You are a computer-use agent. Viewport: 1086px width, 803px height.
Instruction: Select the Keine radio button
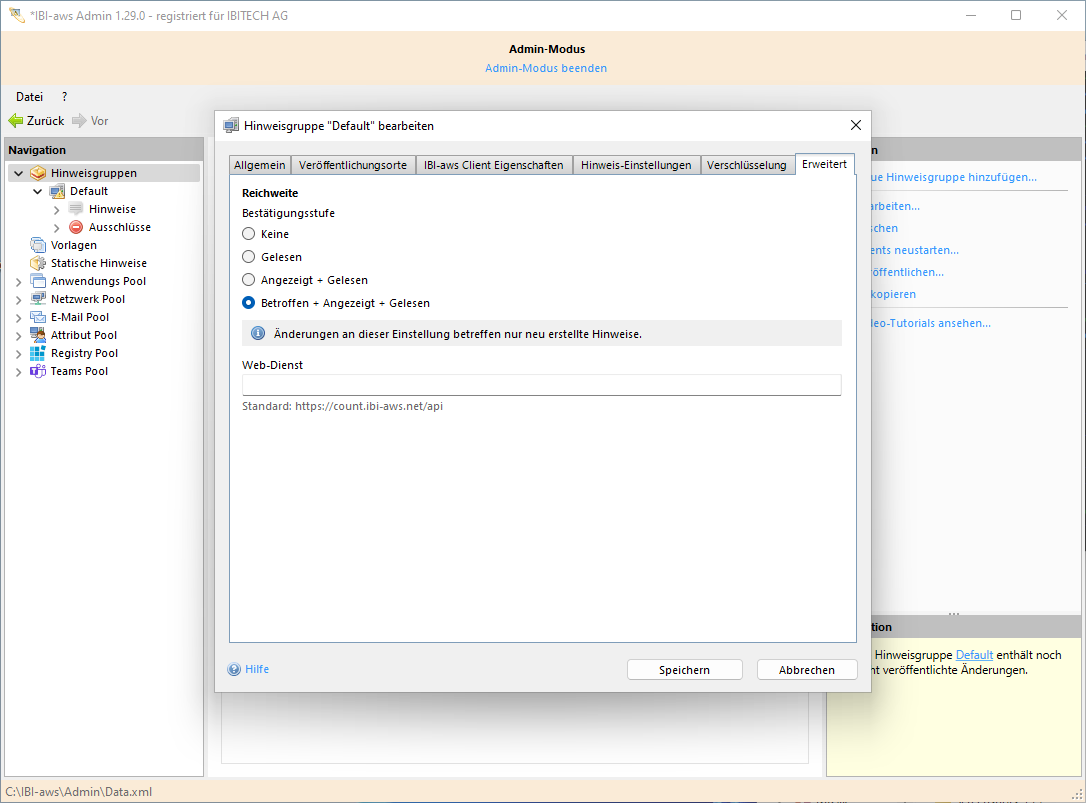(249, 234)
